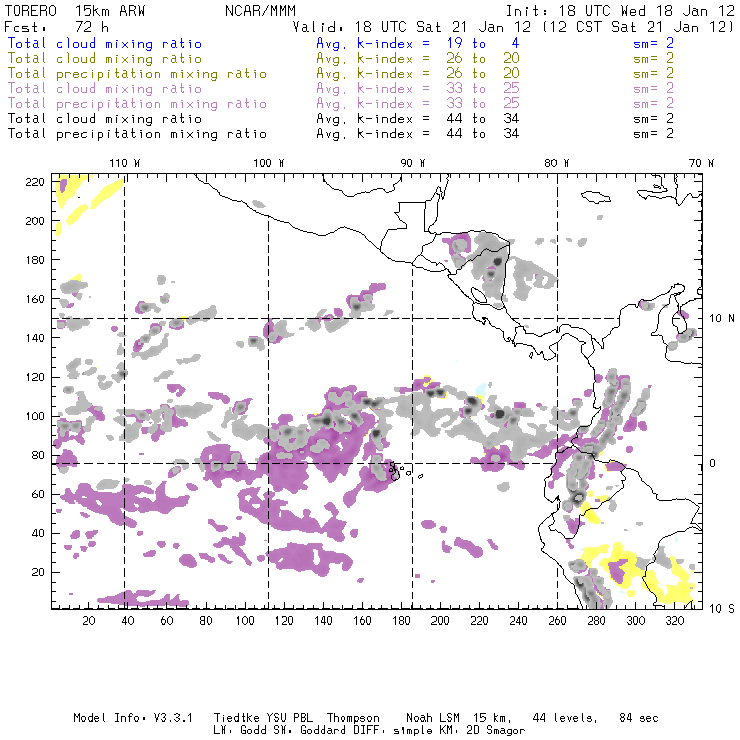Click the '100 W' longitude label
Viewport: 740px width, 740px height.
(x=269, y=163)
